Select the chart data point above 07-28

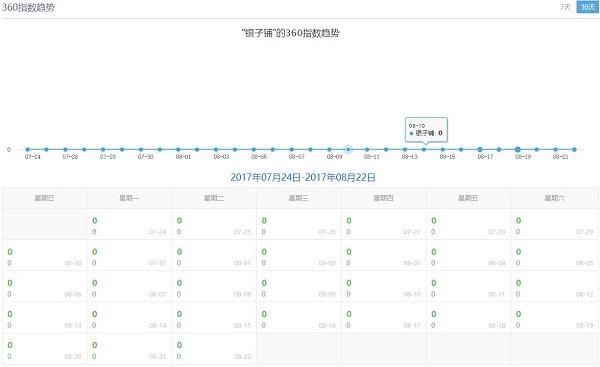click(x=103, y=150)
